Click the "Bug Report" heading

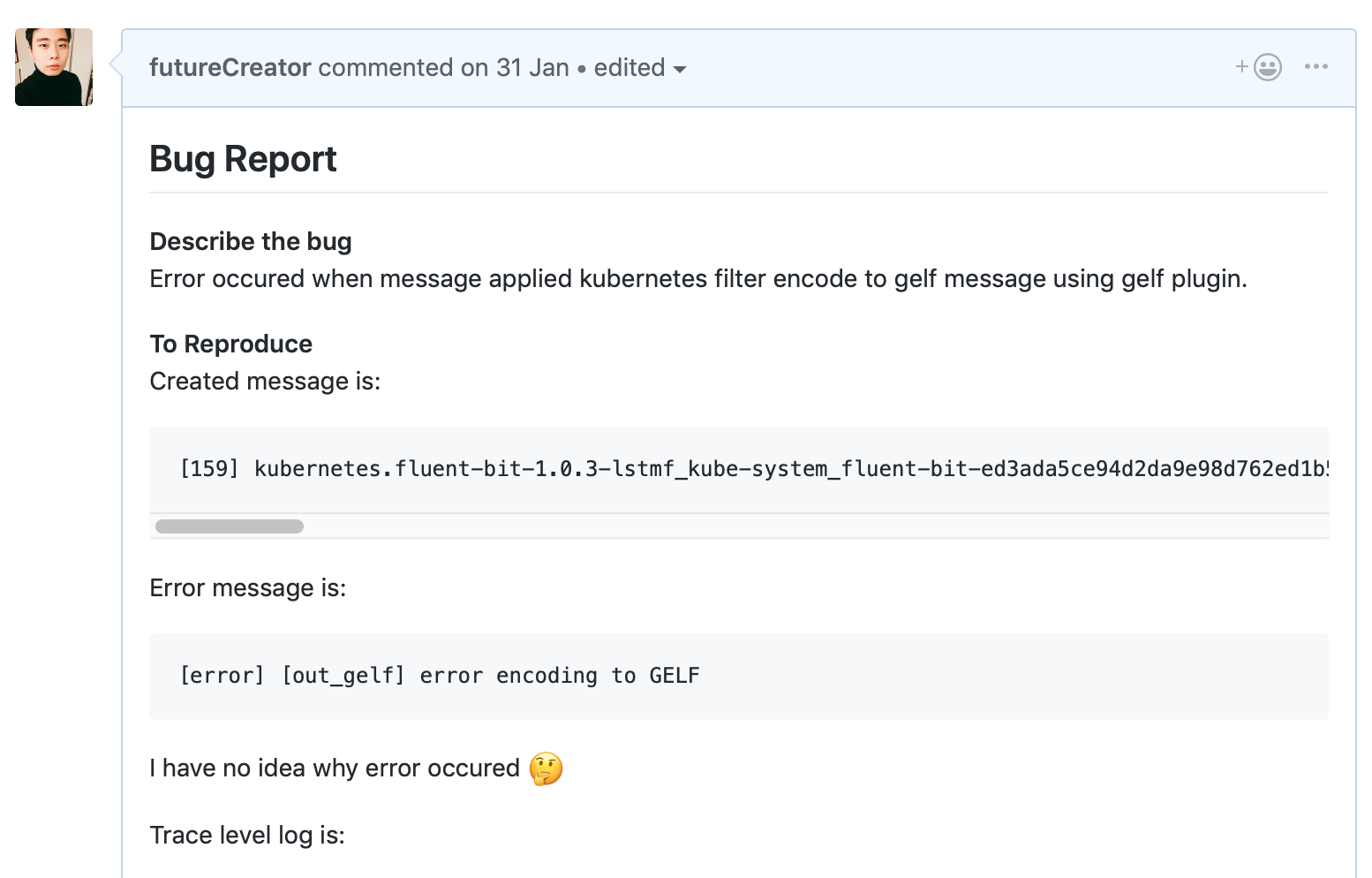tap(243, 160)
